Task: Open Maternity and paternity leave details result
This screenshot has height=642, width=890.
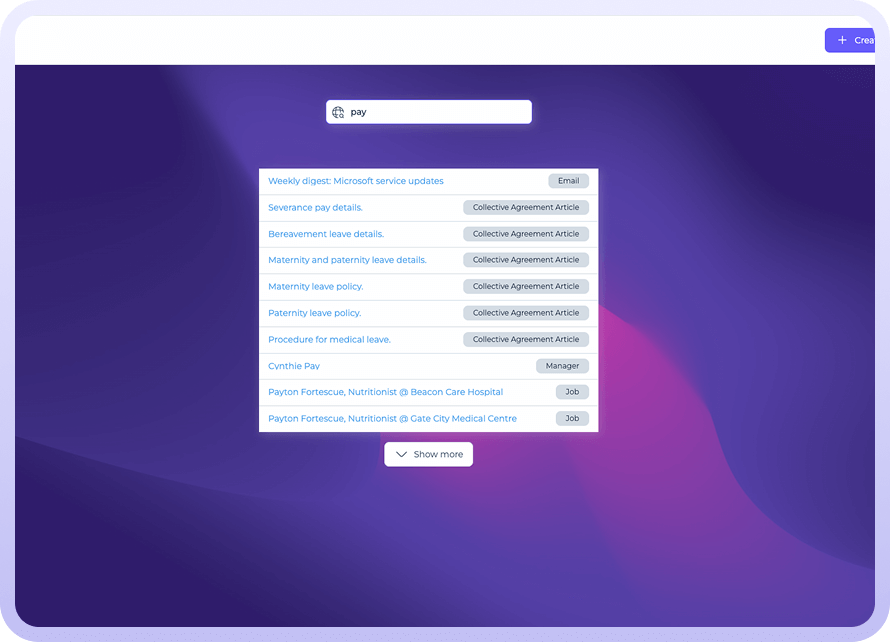Action: coord(347,260)
